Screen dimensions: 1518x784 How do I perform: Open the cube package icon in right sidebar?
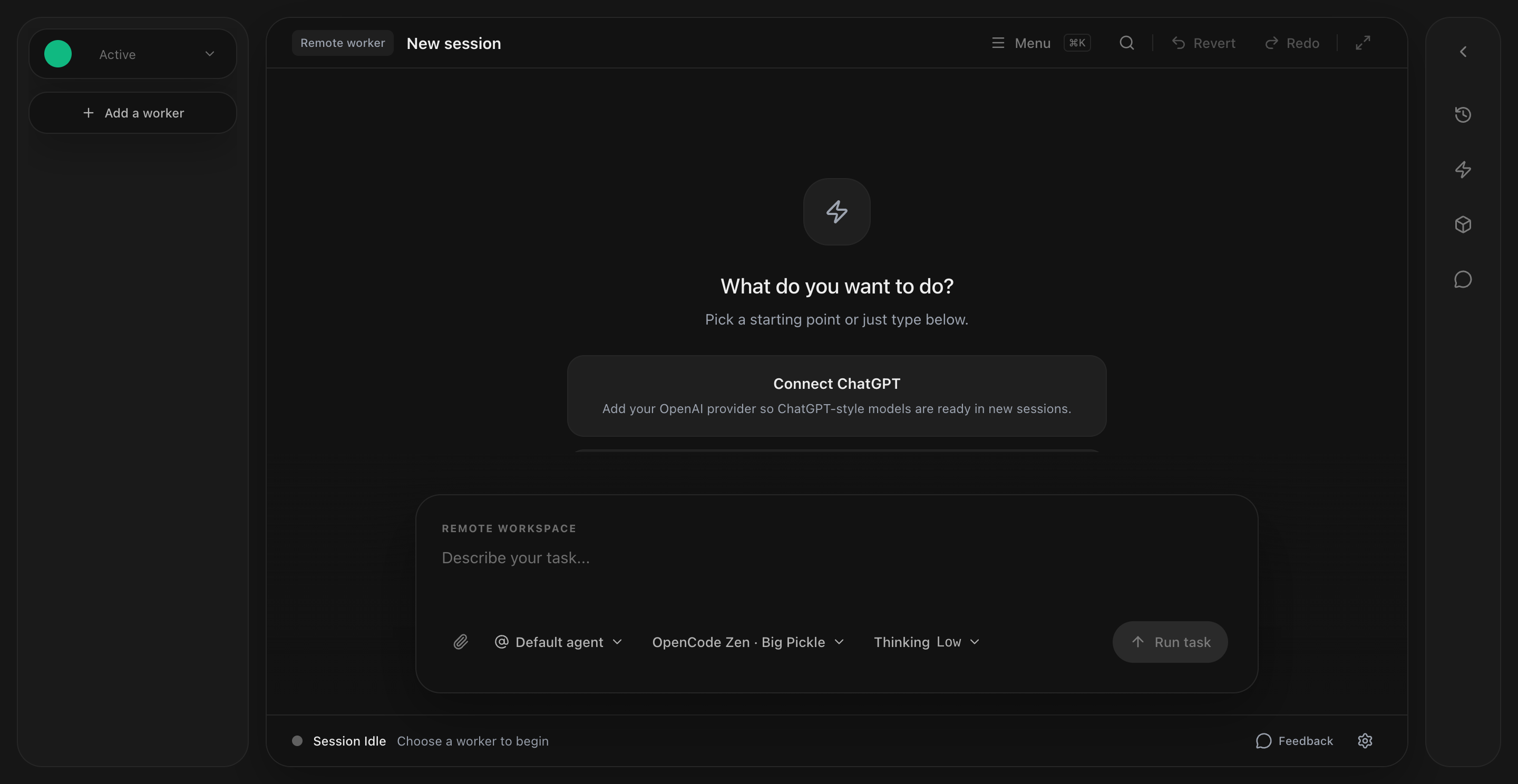pyautogui.click(x=1463, y=224)
